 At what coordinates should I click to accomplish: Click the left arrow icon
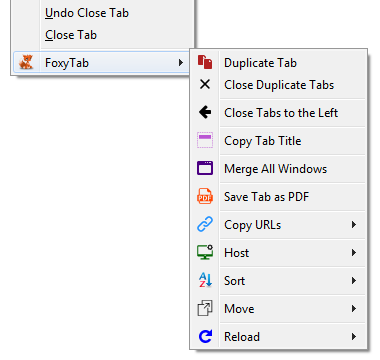pyautogui.click(x=205, y=112)
